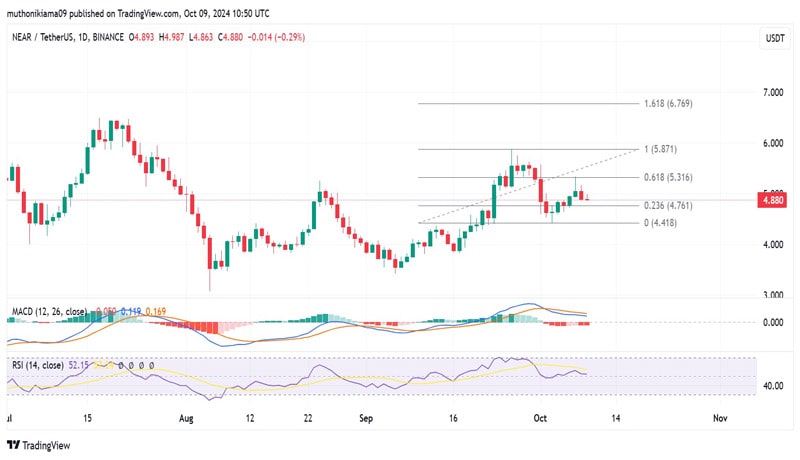Click the MACD (12, 26, close) indicator title
Viewport: 800px width, 460px height.
(49, 311)
